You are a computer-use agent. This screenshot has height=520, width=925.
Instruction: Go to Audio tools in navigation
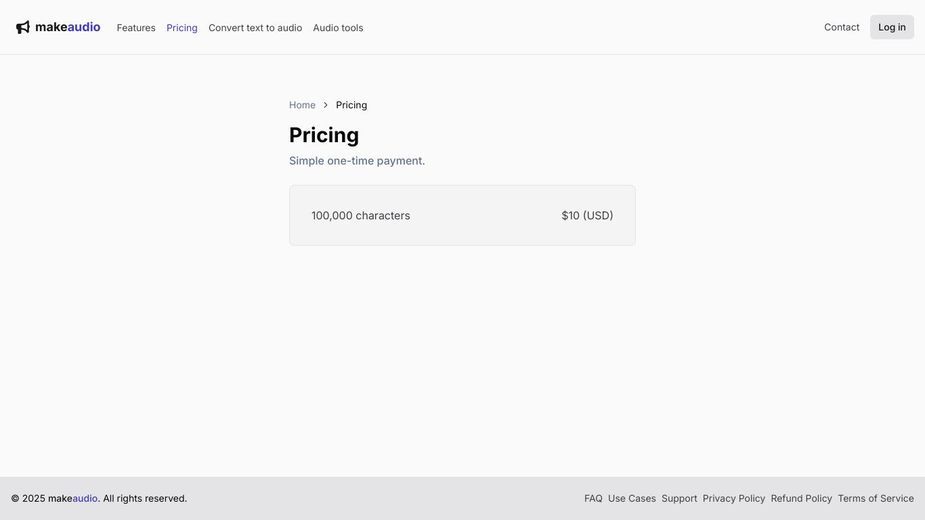338,28
